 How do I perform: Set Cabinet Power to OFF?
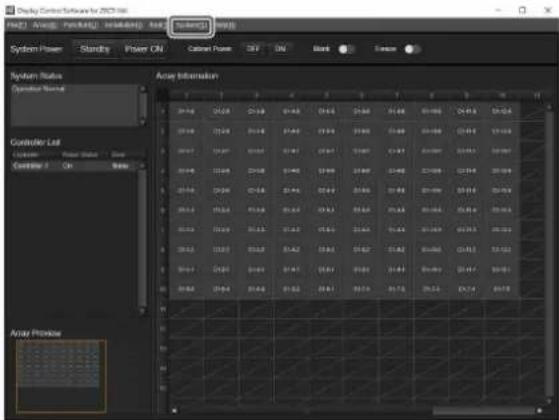pos(252,49)
